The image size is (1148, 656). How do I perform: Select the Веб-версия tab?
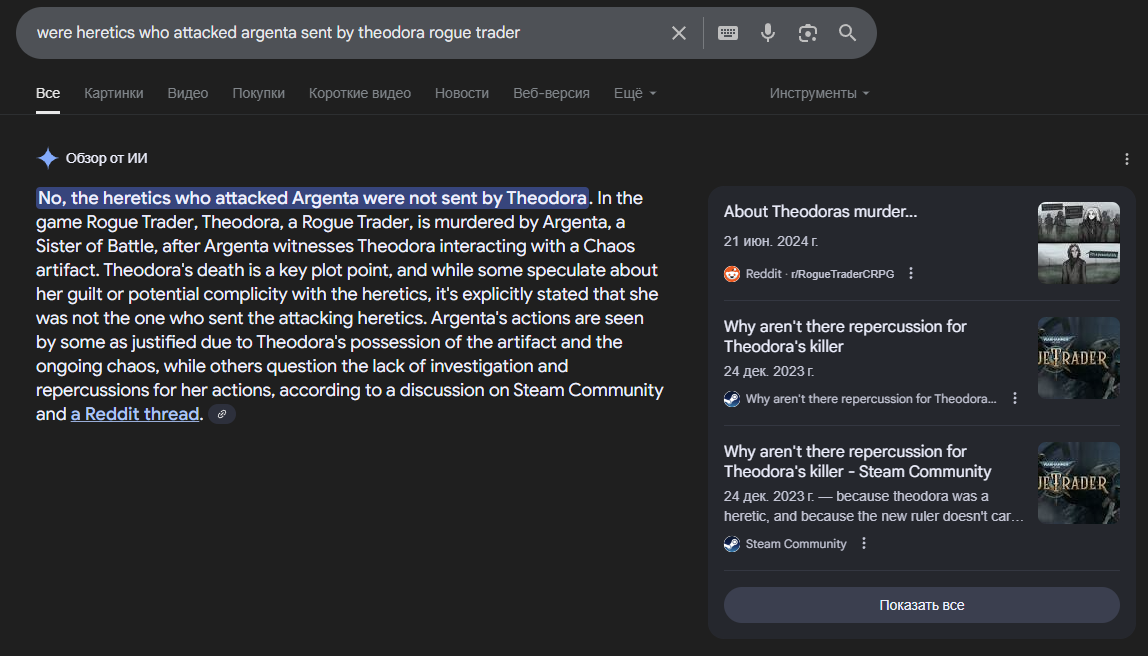551,93
